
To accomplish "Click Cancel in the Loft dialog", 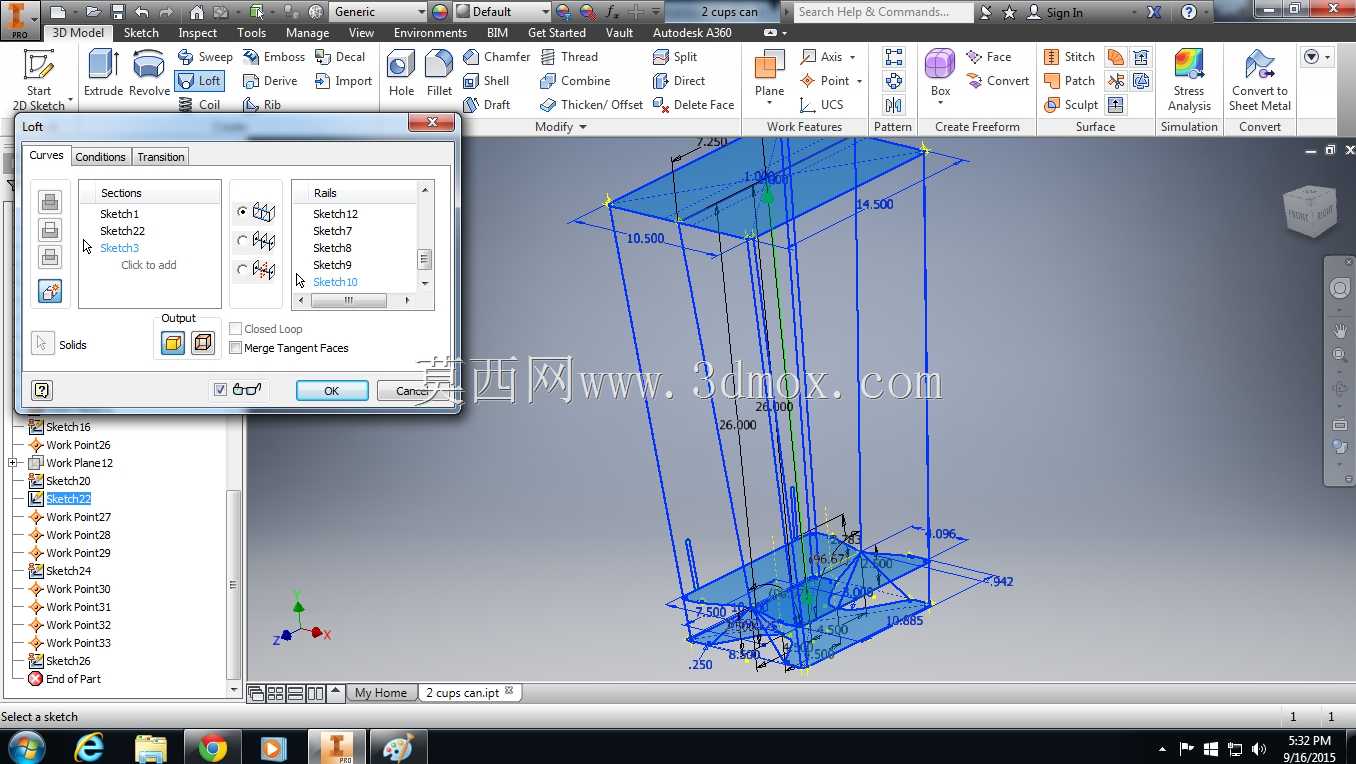I will click(x=413, y=391).
